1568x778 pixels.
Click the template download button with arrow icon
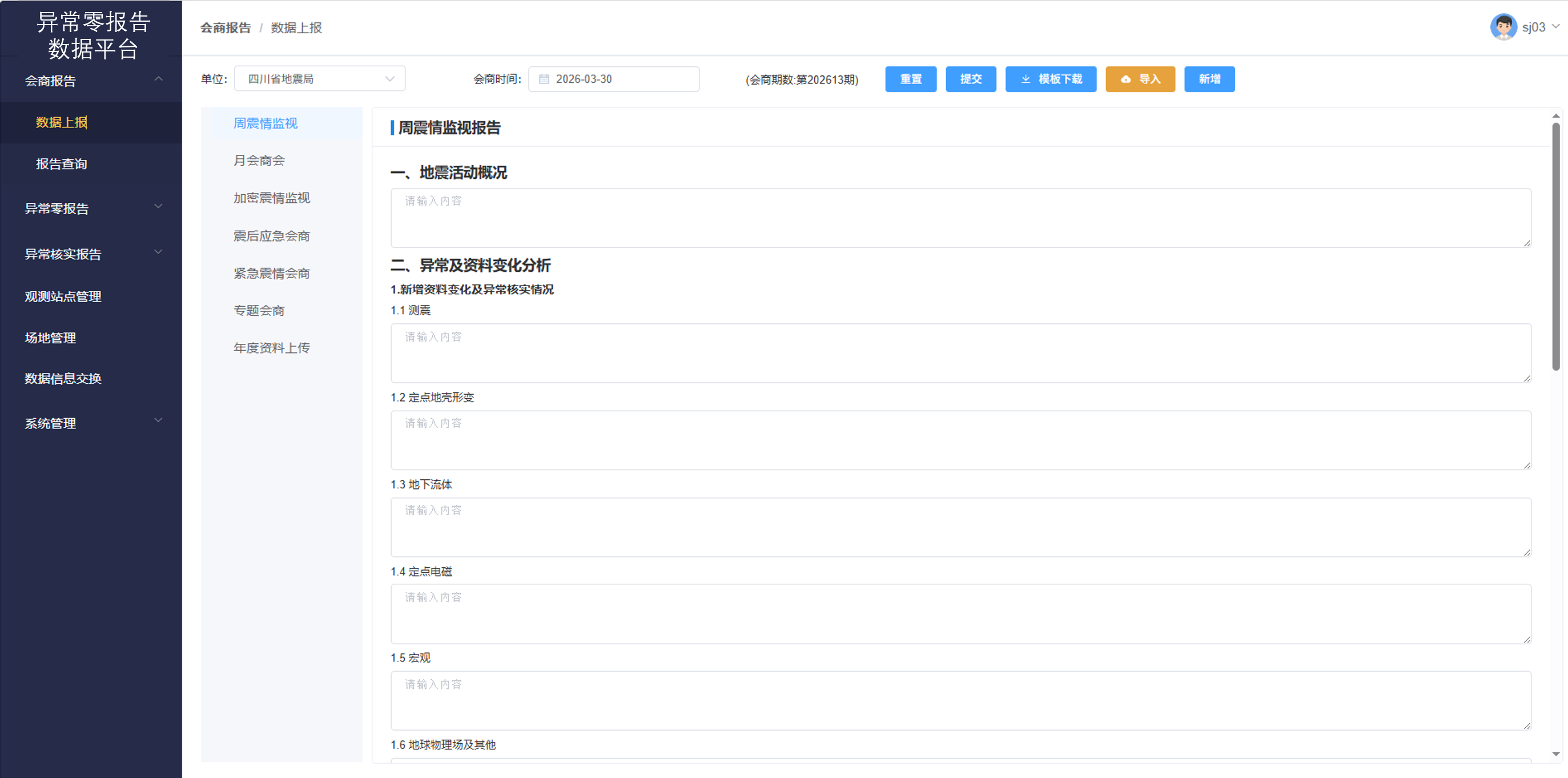coord(1051,79)
